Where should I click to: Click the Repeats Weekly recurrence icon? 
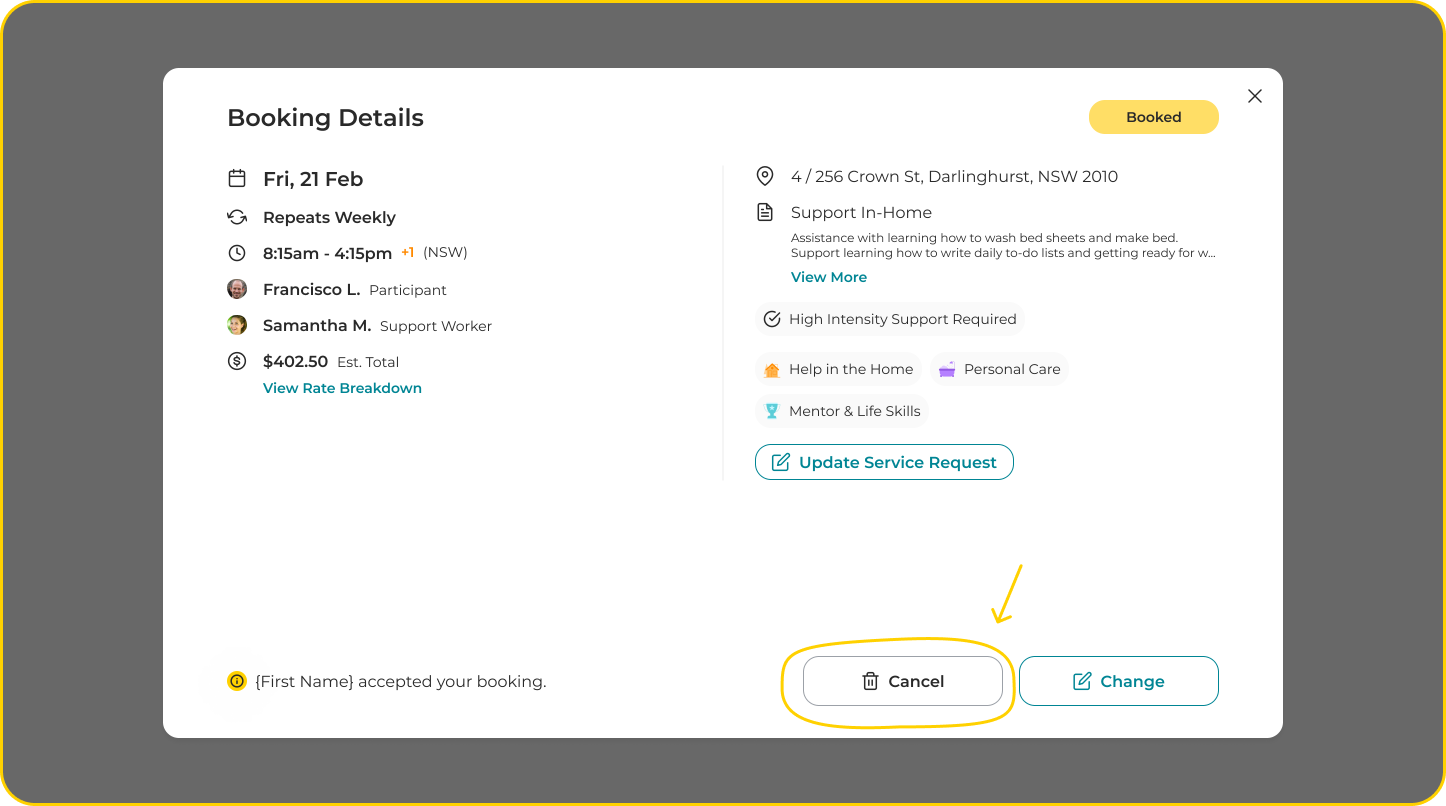[237, 217]
